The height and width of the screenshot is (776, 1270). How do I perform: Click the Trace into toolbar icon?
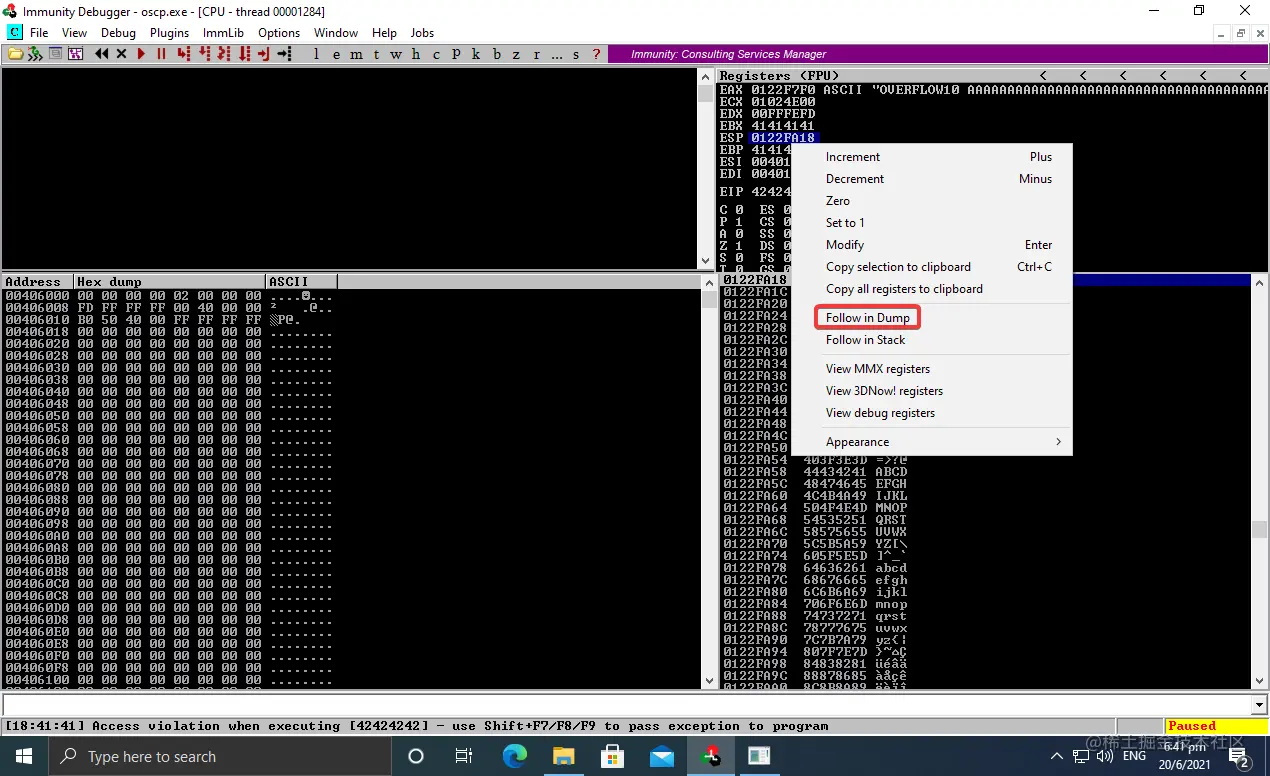click(x=224, y=54)
